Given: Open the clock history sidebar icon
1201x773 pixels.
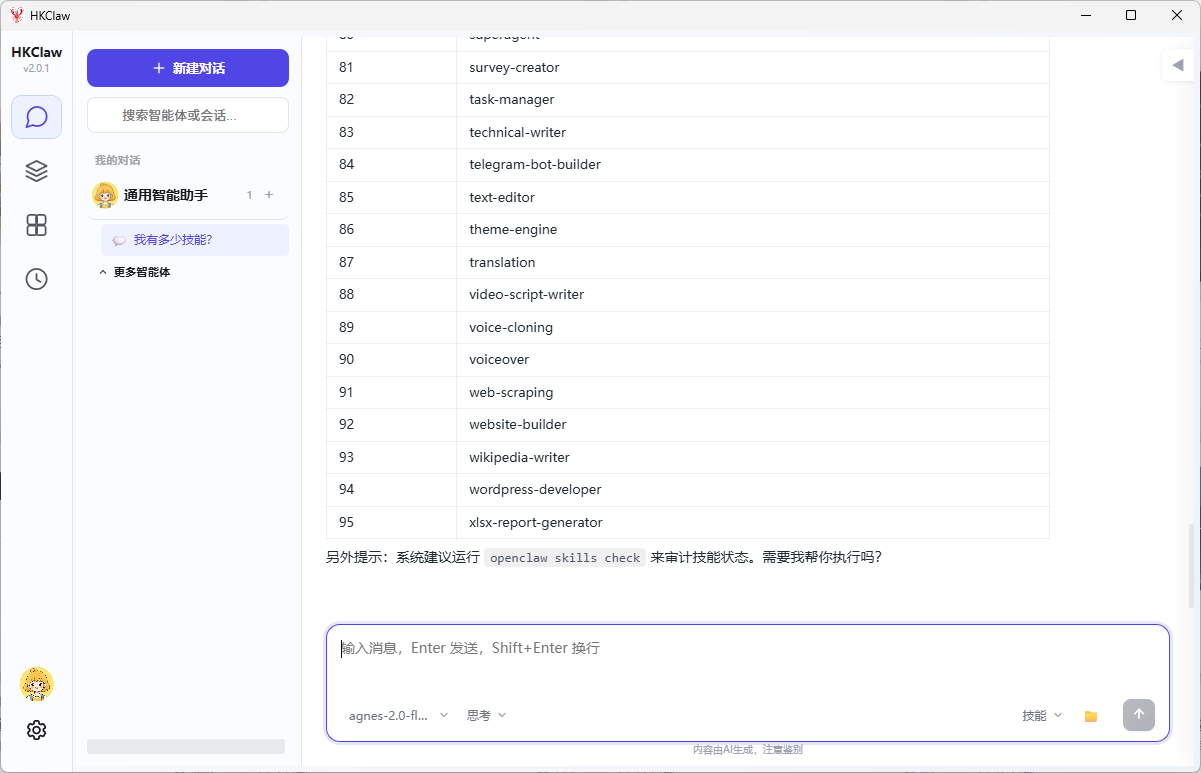Looking at the screenshot, I should pyautogui.click(x=36, y=279).
